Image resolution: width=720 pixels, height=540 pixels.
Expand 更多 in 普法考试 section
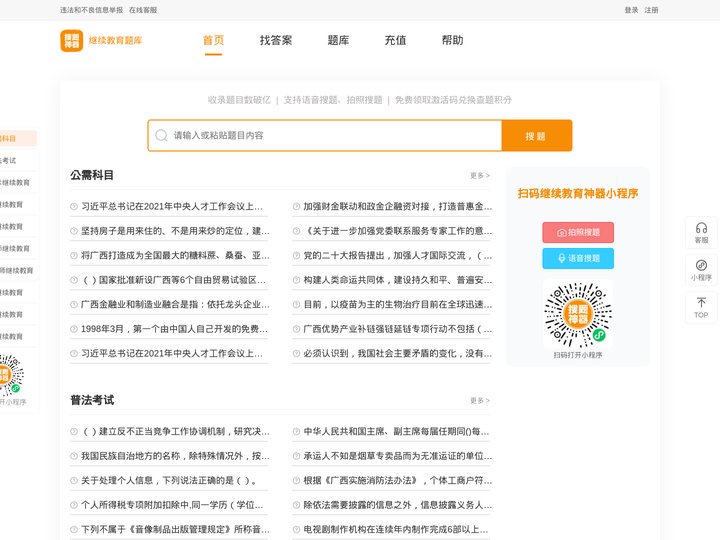pyautogui.click(x=480, y=400)
